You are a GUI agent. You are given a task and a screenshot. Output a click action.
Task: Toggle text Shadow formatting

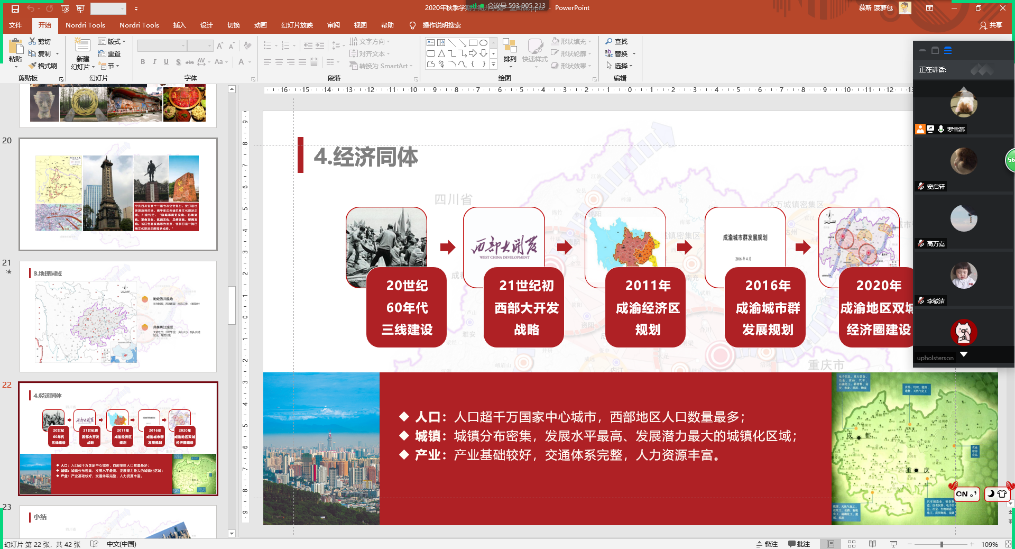point(178,62)
